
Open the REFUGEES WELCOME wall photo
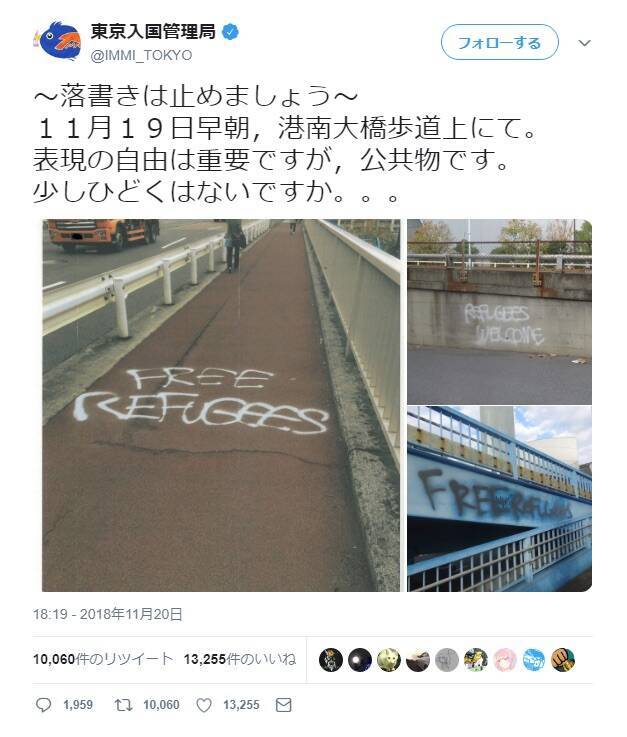tap(499, 312)
